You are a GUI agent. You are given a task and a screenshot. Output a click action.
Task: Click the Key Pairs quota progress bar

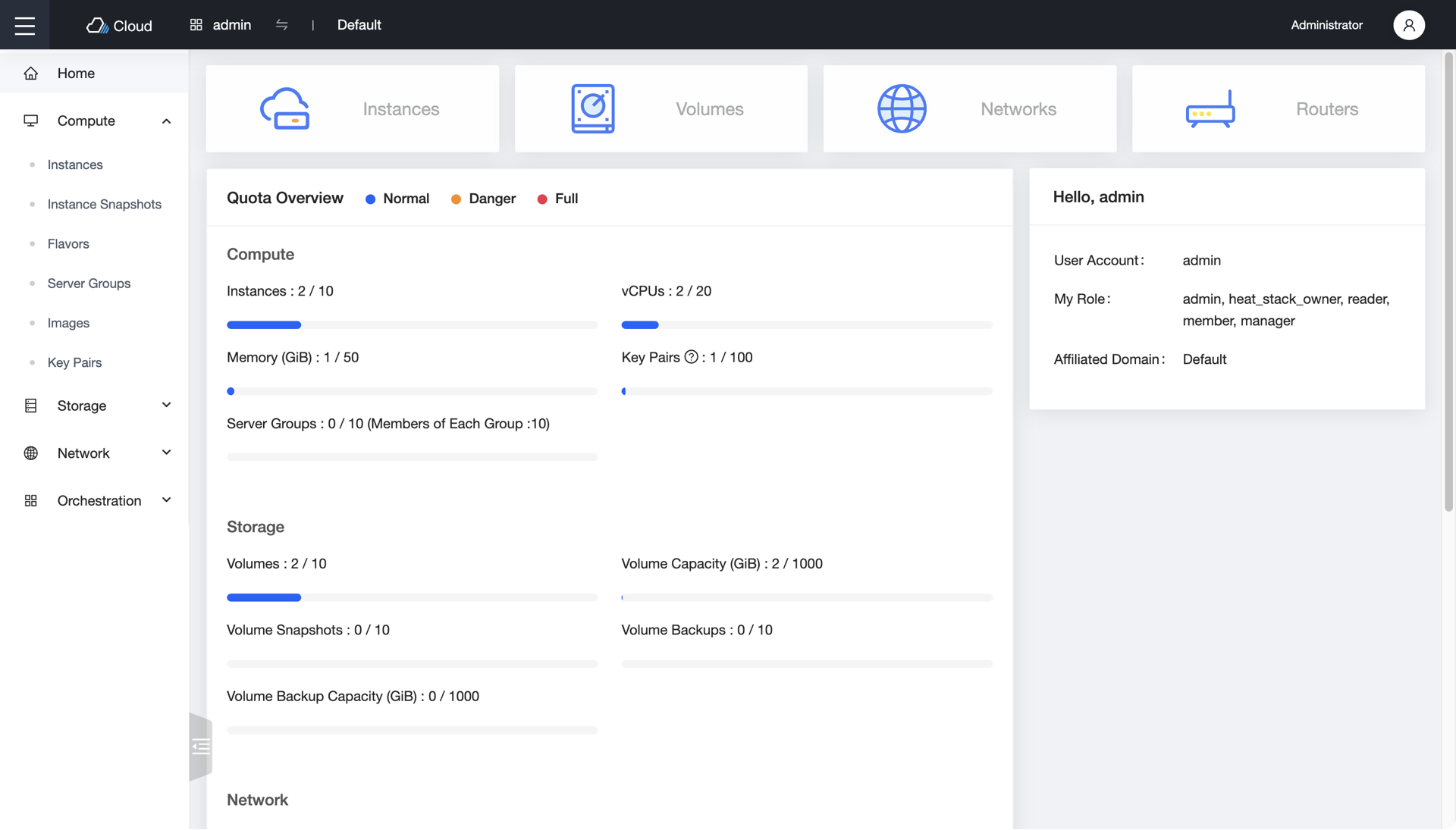pos(807,392)
